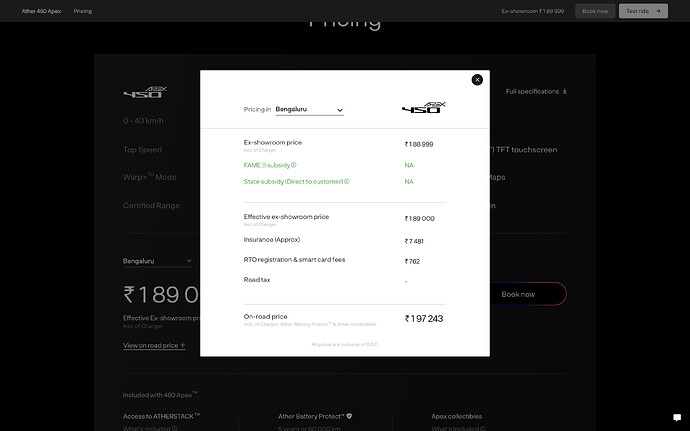Click the Warp+ Mode spec label
This screenshot has width=690, height=431.
click(x=150, y=177)
